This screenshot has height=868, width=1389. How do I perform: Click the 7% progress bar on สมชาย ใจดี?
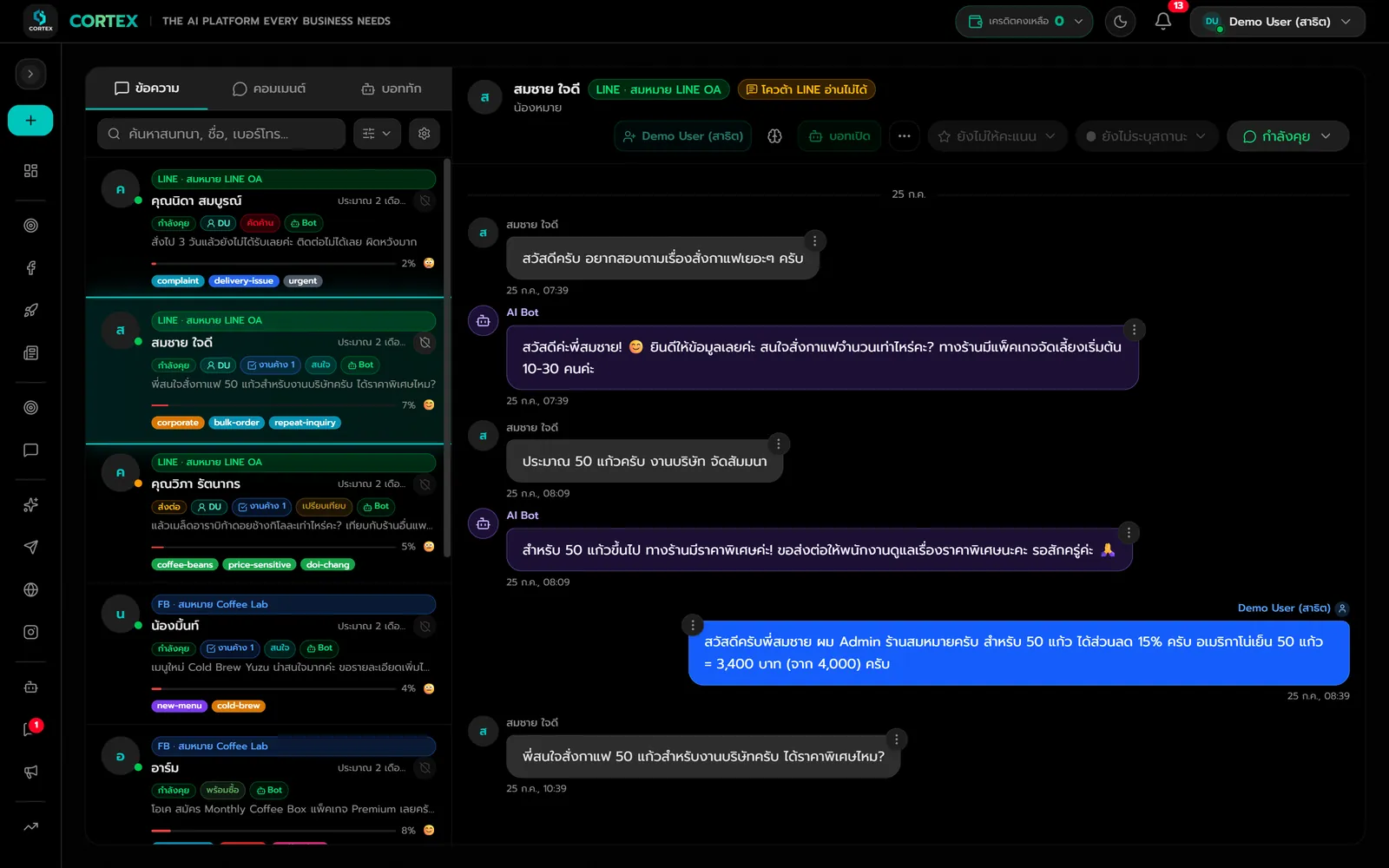pyautogui.click(x=272, y=405)
